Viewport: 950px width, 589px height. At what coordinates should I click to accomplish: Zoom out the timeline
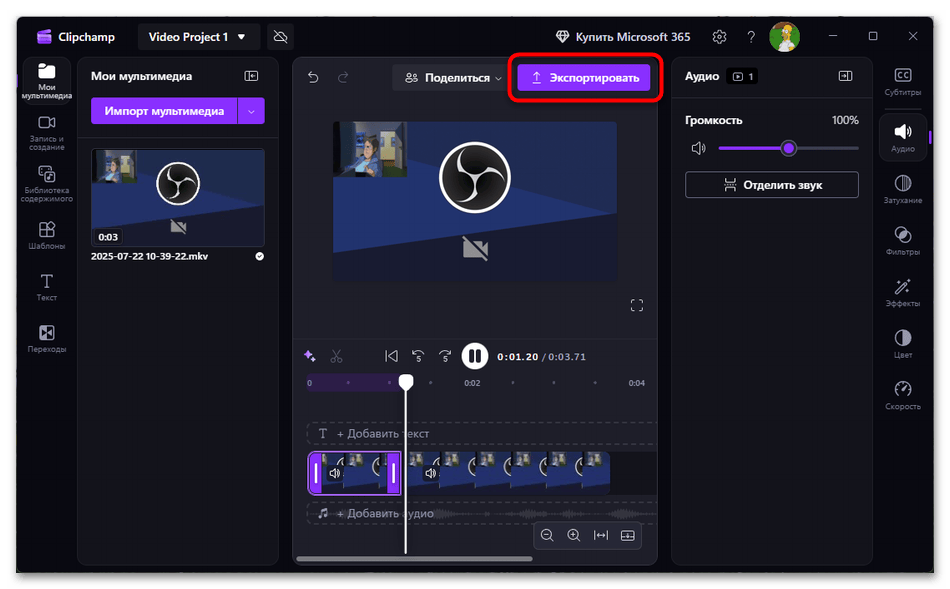pyautogui.click(x=547, y=536)
